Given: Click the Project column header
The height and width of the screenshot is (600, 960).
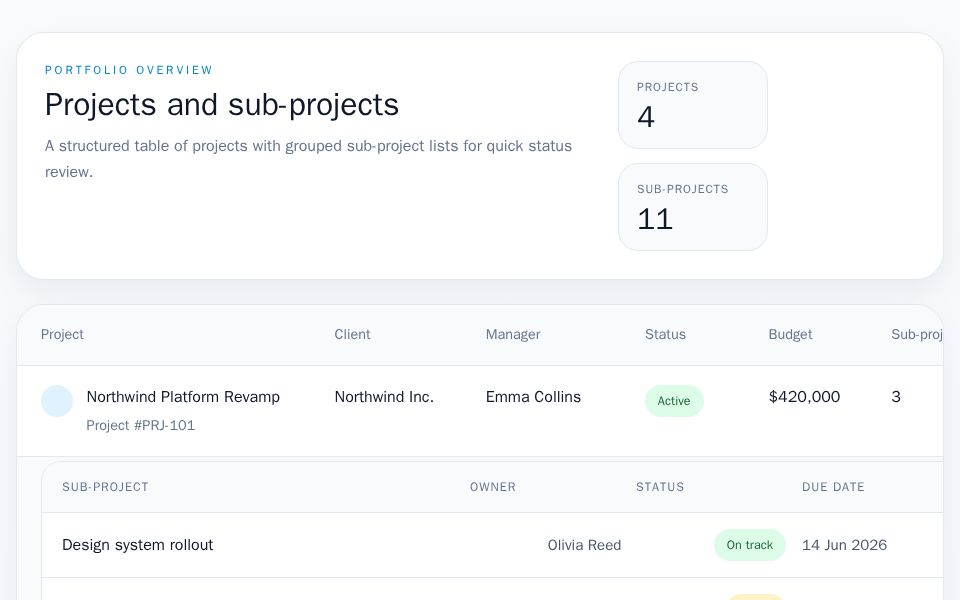Looking at the screenshot, I should point(62,334).
